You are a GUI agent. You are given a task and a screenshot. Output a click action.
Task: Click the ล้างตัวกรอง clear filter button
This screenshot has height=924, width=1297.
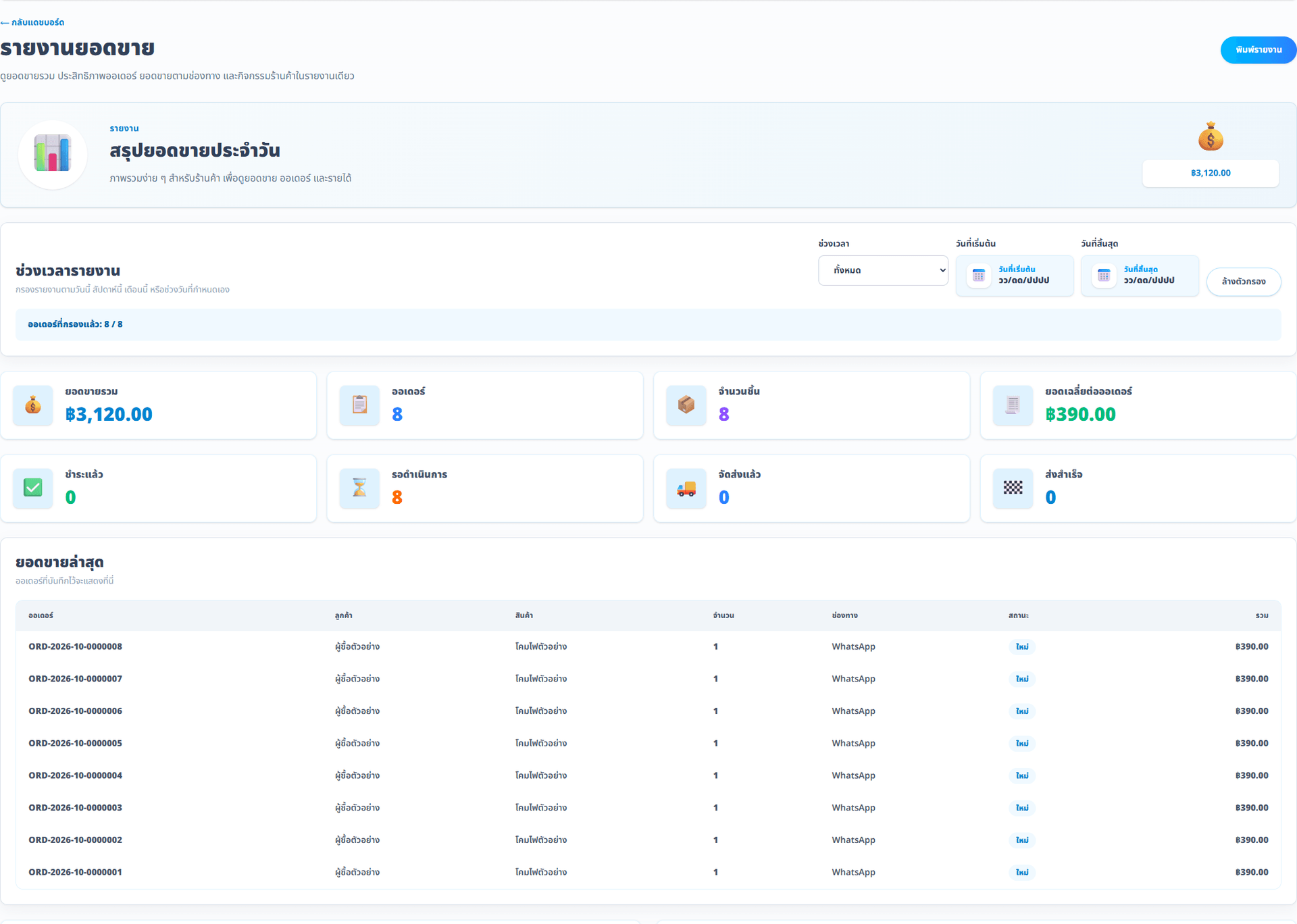click(x=1244, y=282)
